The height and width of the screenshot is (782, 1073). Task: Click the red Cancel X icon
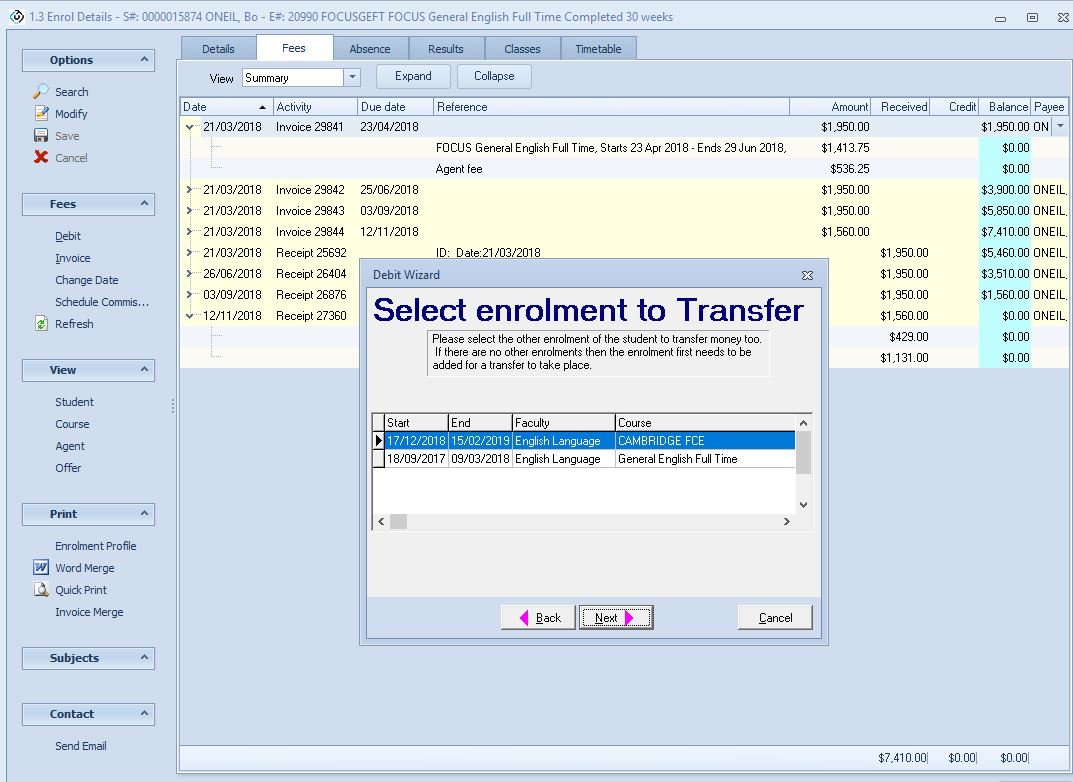tap(41, 157)
